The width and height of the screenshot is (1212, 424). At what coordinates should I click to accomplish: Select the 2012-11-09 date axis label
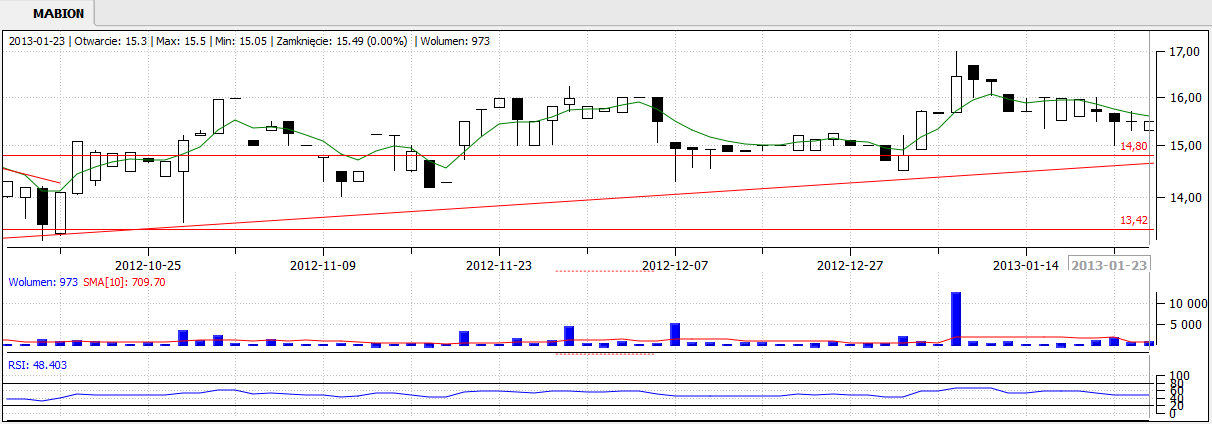point(323,265)
